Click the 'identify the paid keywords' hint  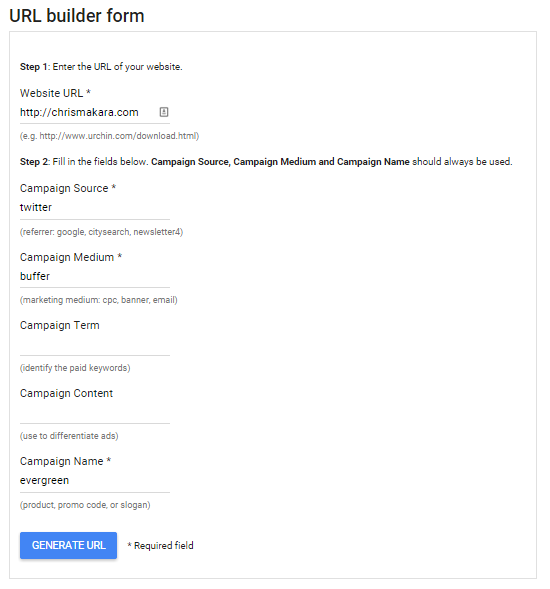(x=75, y=368)
